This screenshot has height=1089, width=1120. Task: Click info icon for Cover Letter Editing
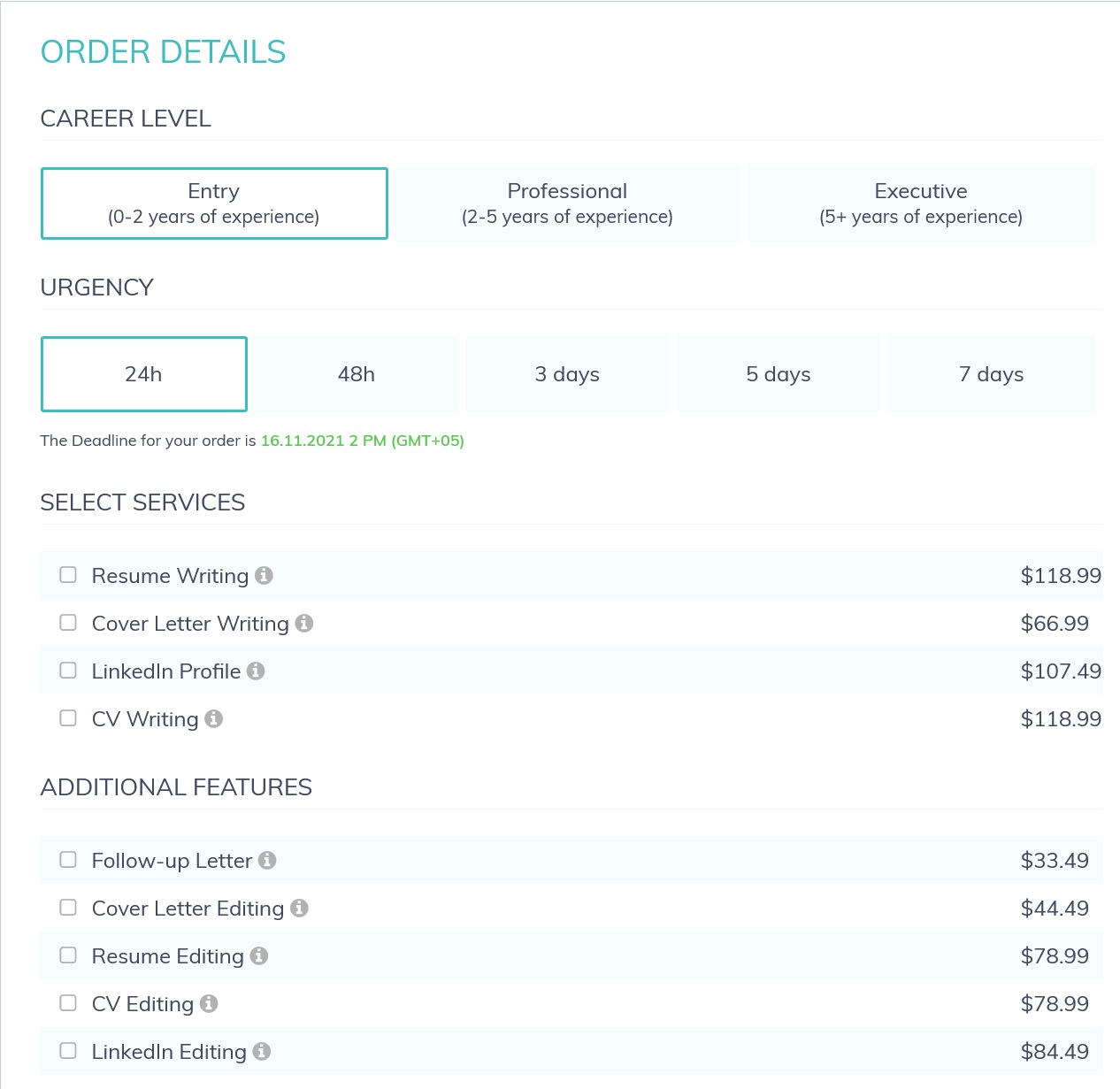coord(299,908)
